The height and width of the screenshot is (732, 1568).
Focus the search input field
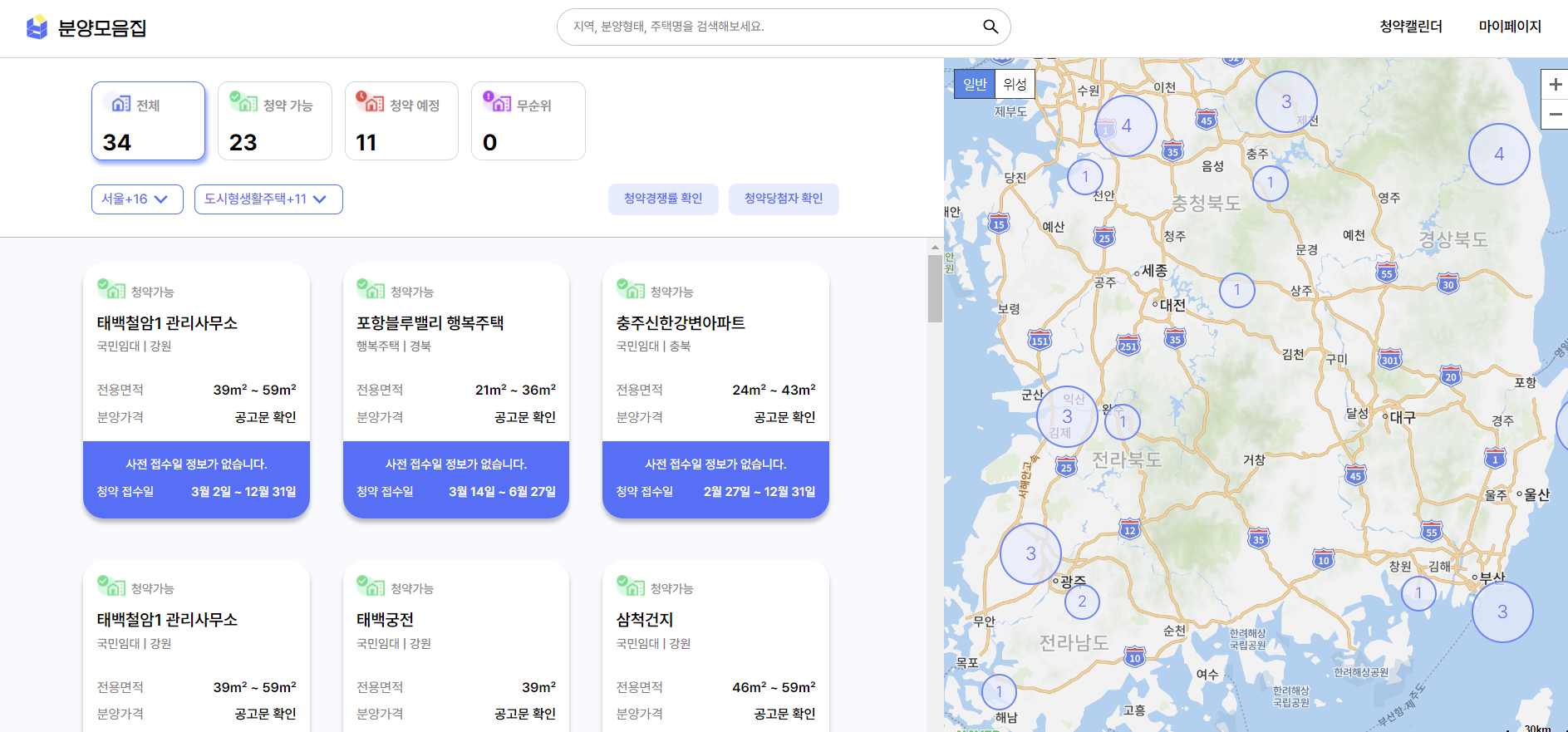tap(773, 27)
